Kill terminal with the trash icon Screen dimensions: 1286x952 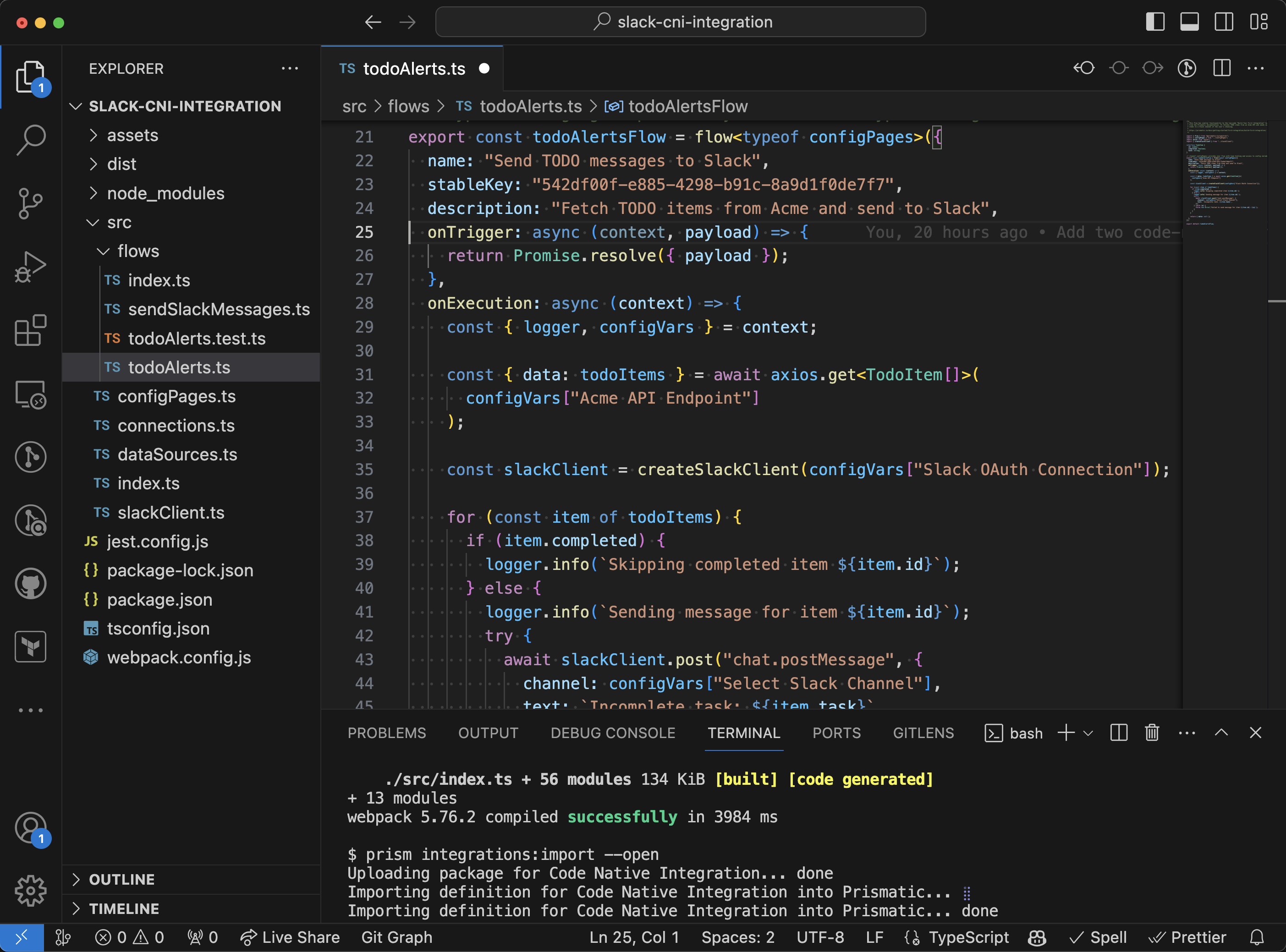coord(1152,733)
